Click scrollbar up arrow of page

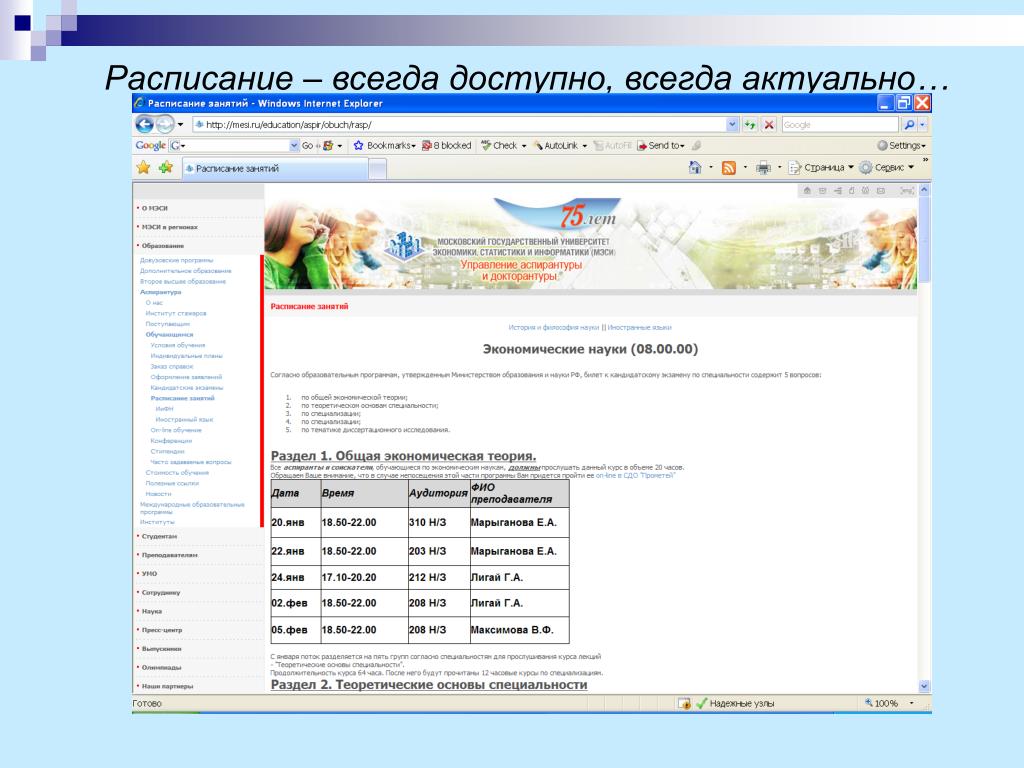[x=924, y=190]
